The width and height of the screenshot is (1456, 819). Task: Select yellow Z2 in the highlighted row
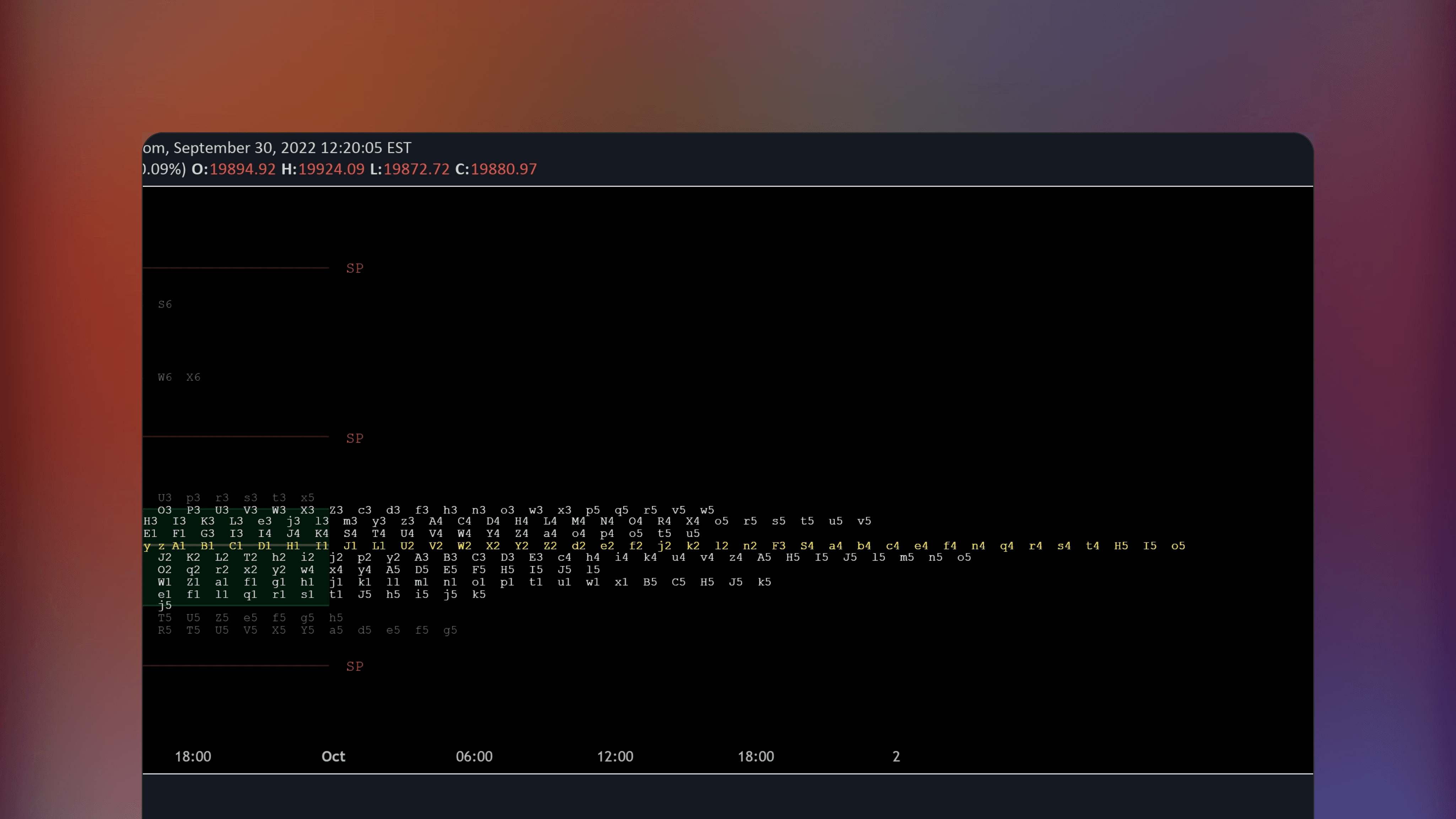550,546
